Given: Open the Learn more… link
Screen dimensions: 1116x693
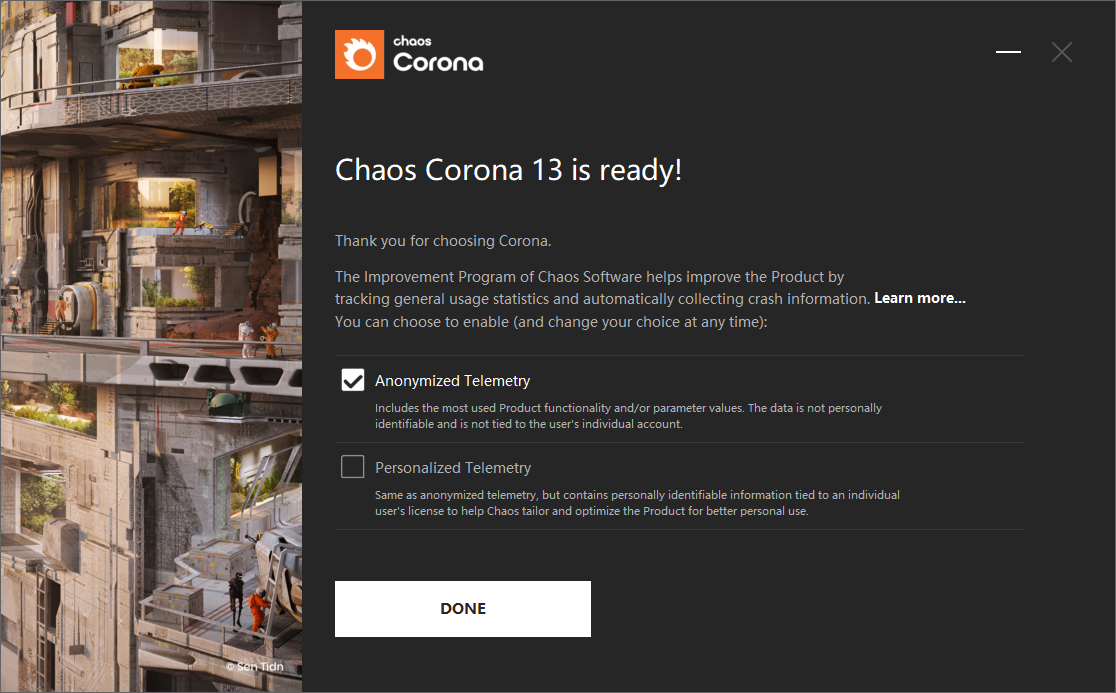Looking at the screenshot, I should coord(920,298).
